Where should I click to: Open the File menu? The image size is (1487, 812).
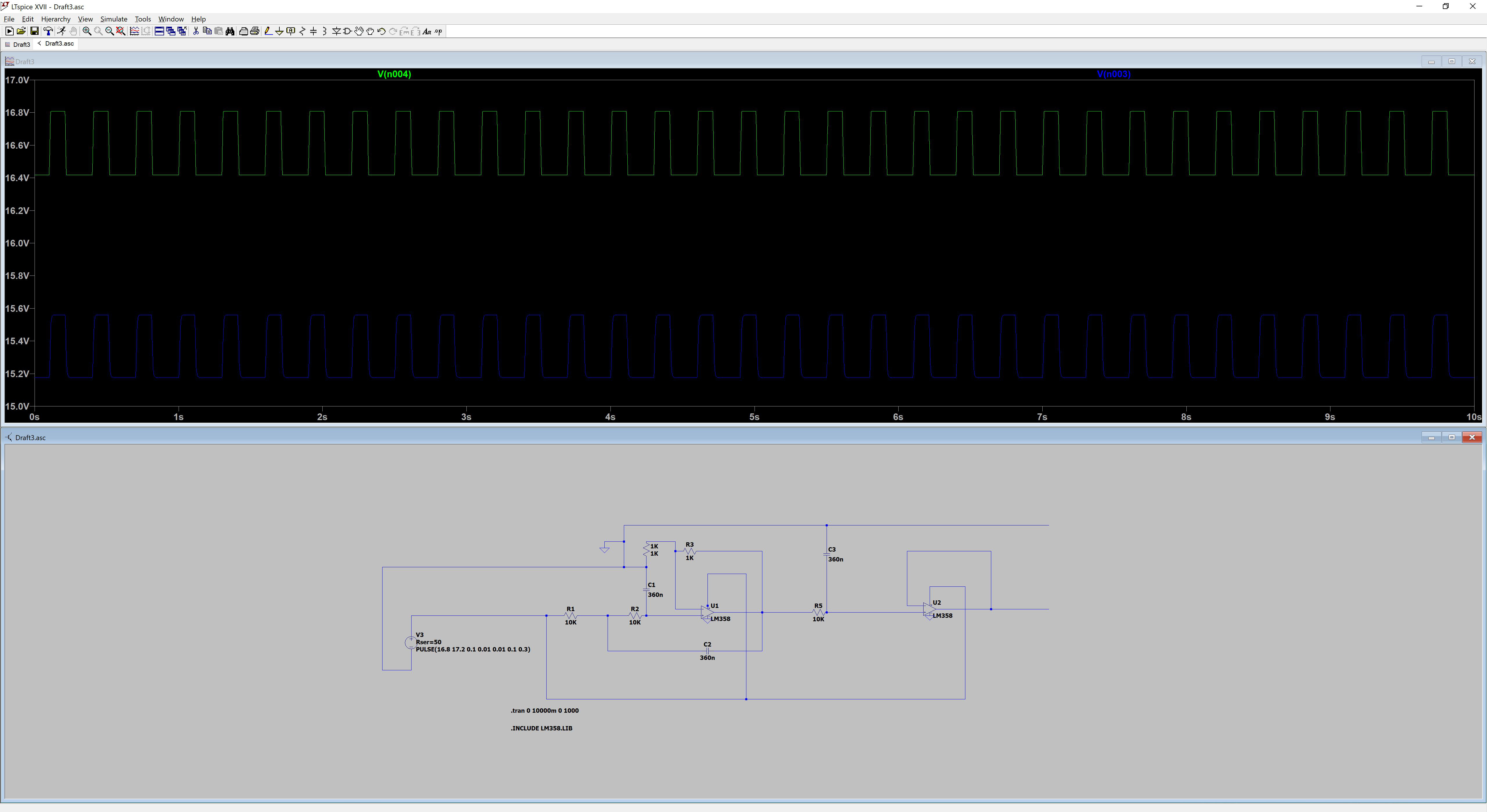point(9,19)
